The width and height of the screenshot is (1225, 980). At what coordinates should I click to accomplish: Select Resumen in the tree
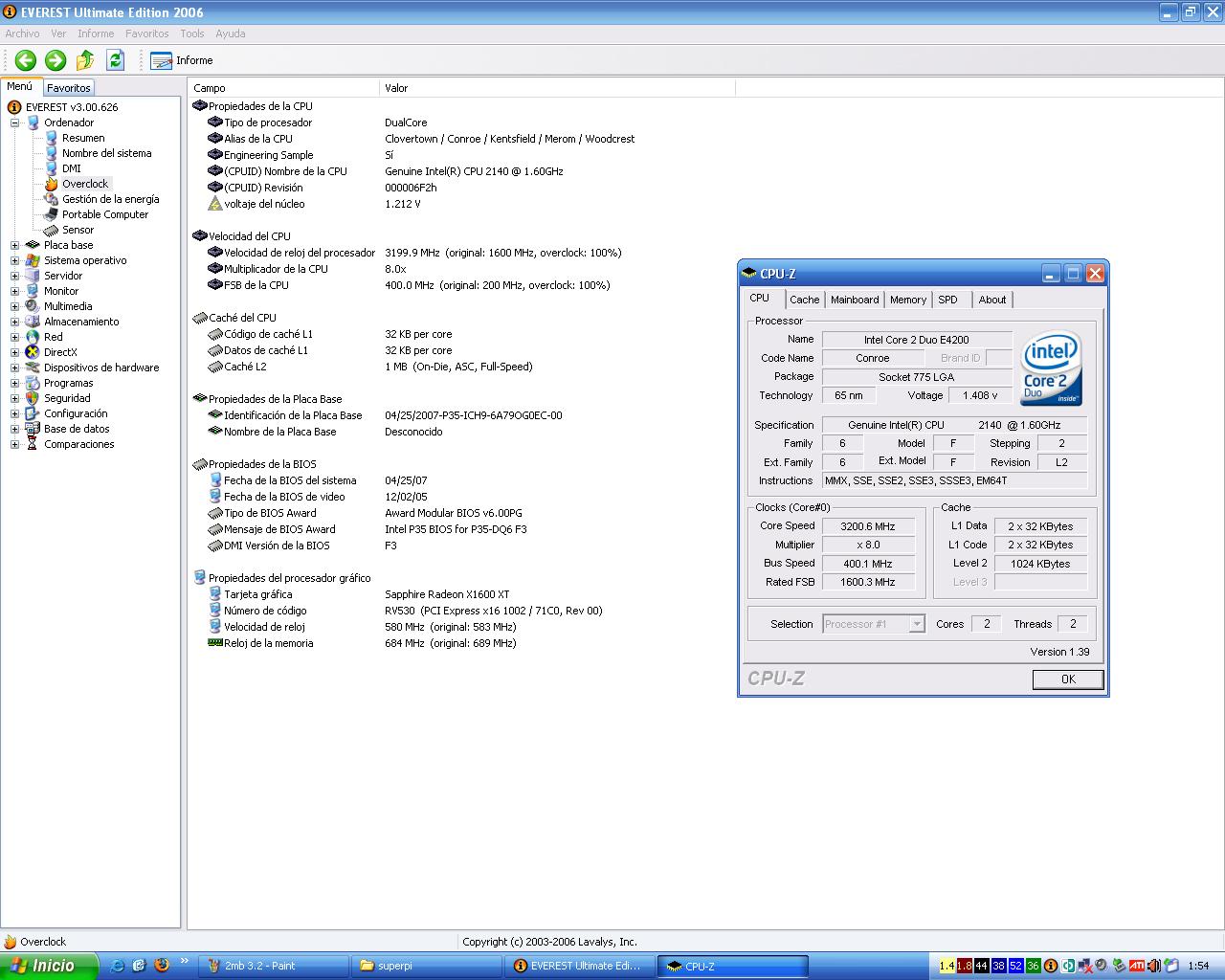pyautogui.click(x=83, y=138)
